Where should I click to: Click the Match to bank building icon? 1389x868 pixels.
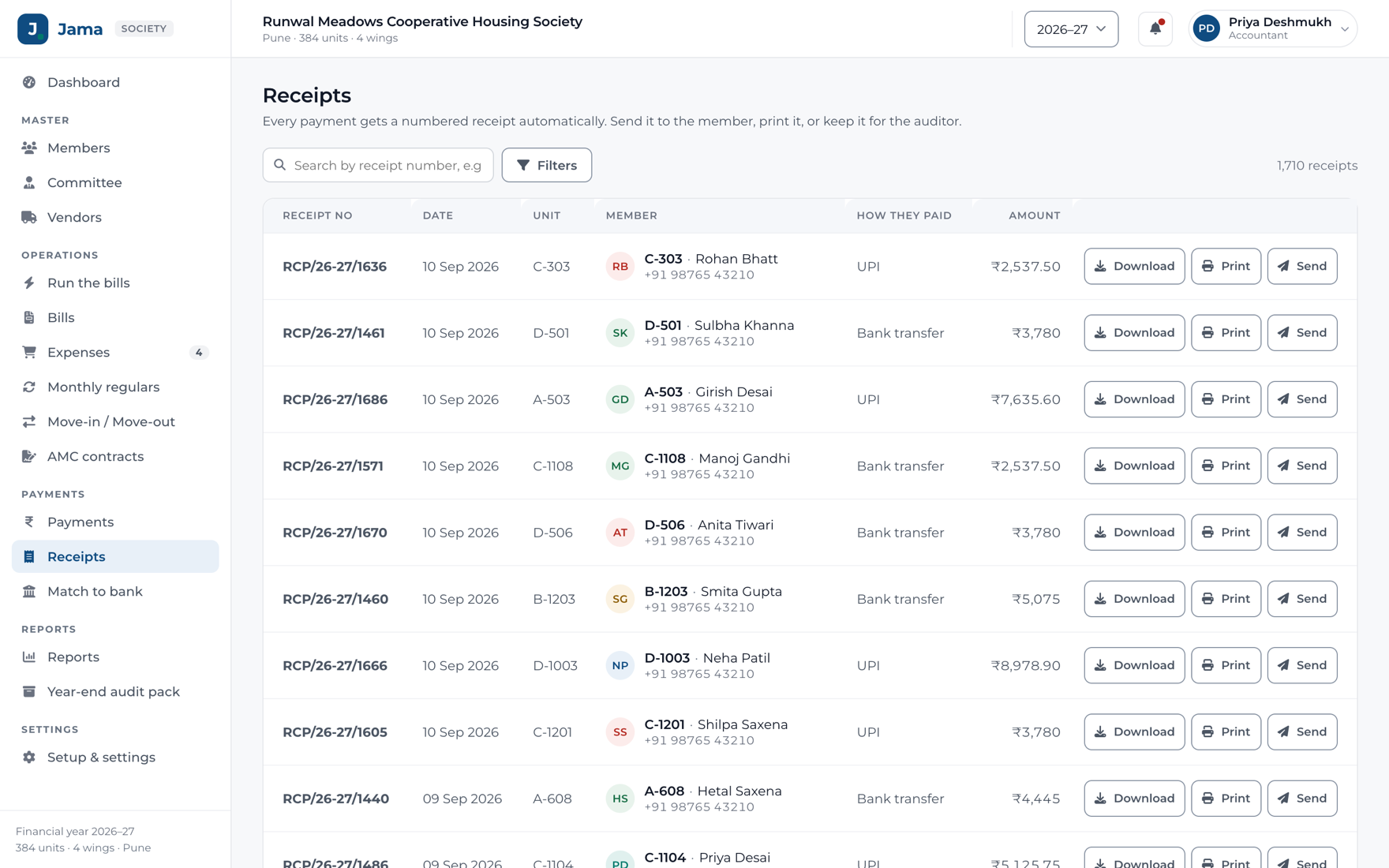click(29, 591)
